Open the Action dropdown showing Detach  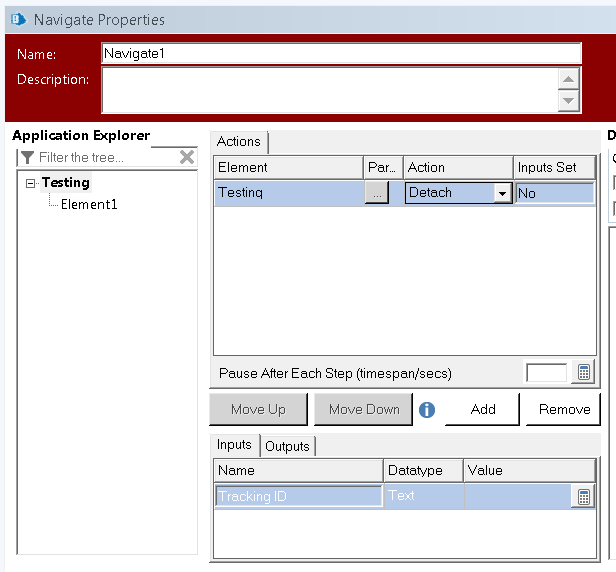coord(502,193)
